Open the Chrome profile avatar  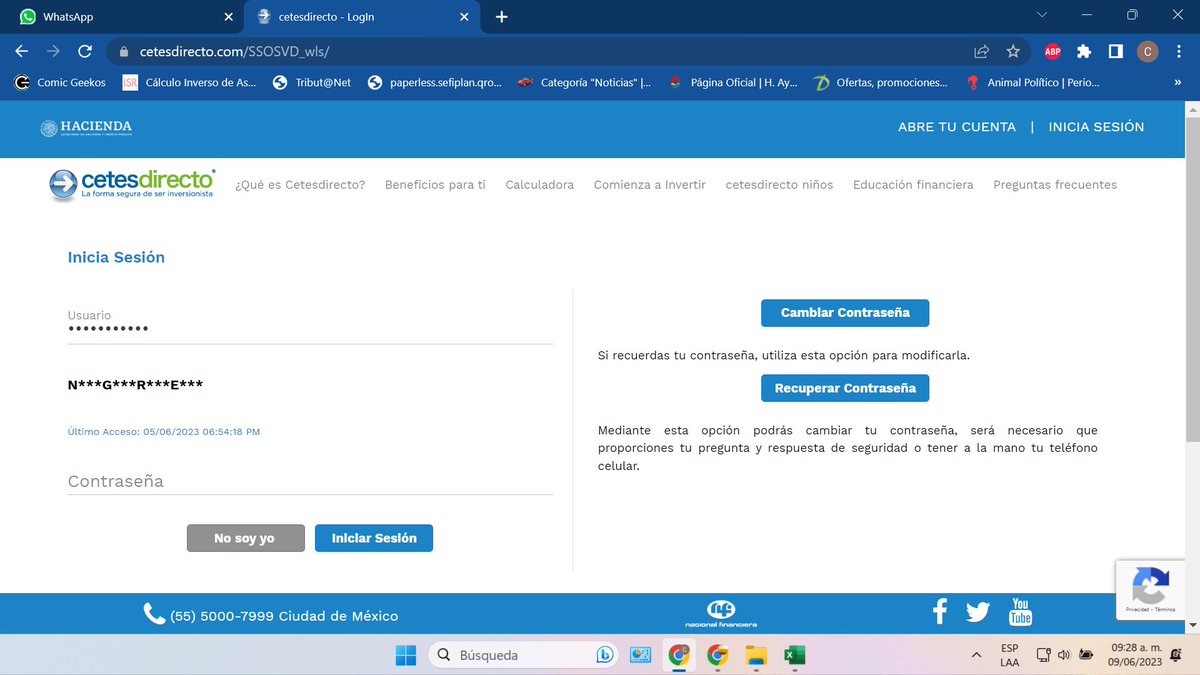click(x=1147, y=51)
